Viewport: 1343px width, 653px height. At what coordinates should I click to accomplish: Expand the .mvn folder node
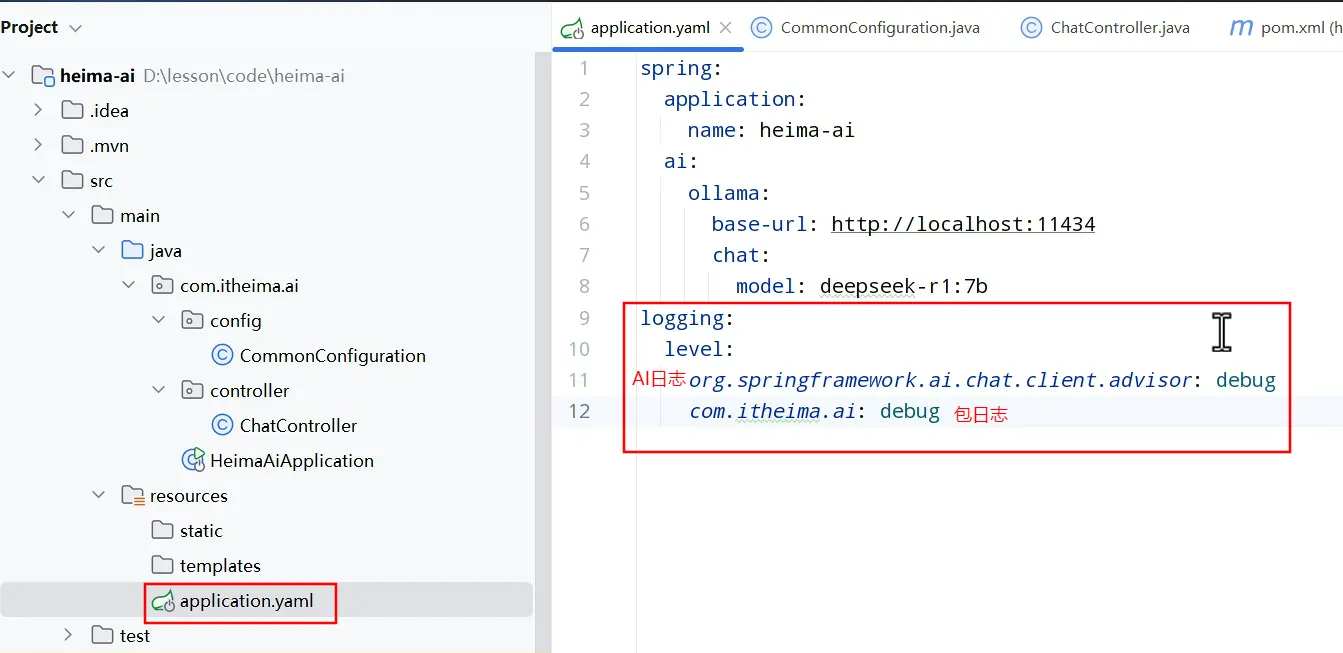38,145
